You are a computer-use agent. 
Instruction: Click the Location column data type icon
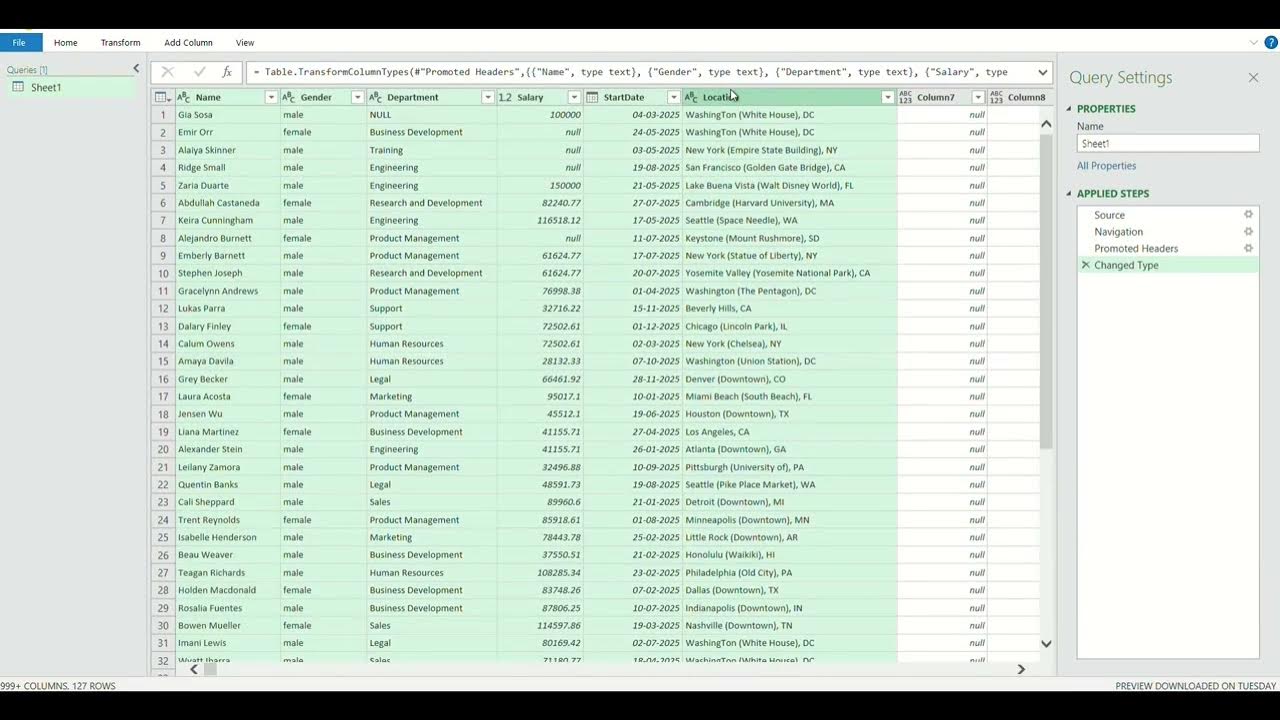tap(691, 97)
